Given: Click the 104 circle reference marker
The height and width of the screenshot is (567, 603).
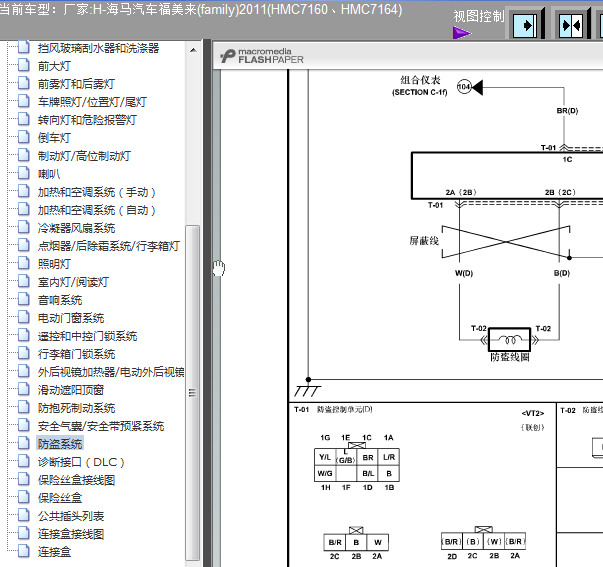Looking at the screenshot, I should (x=464, y=87).
